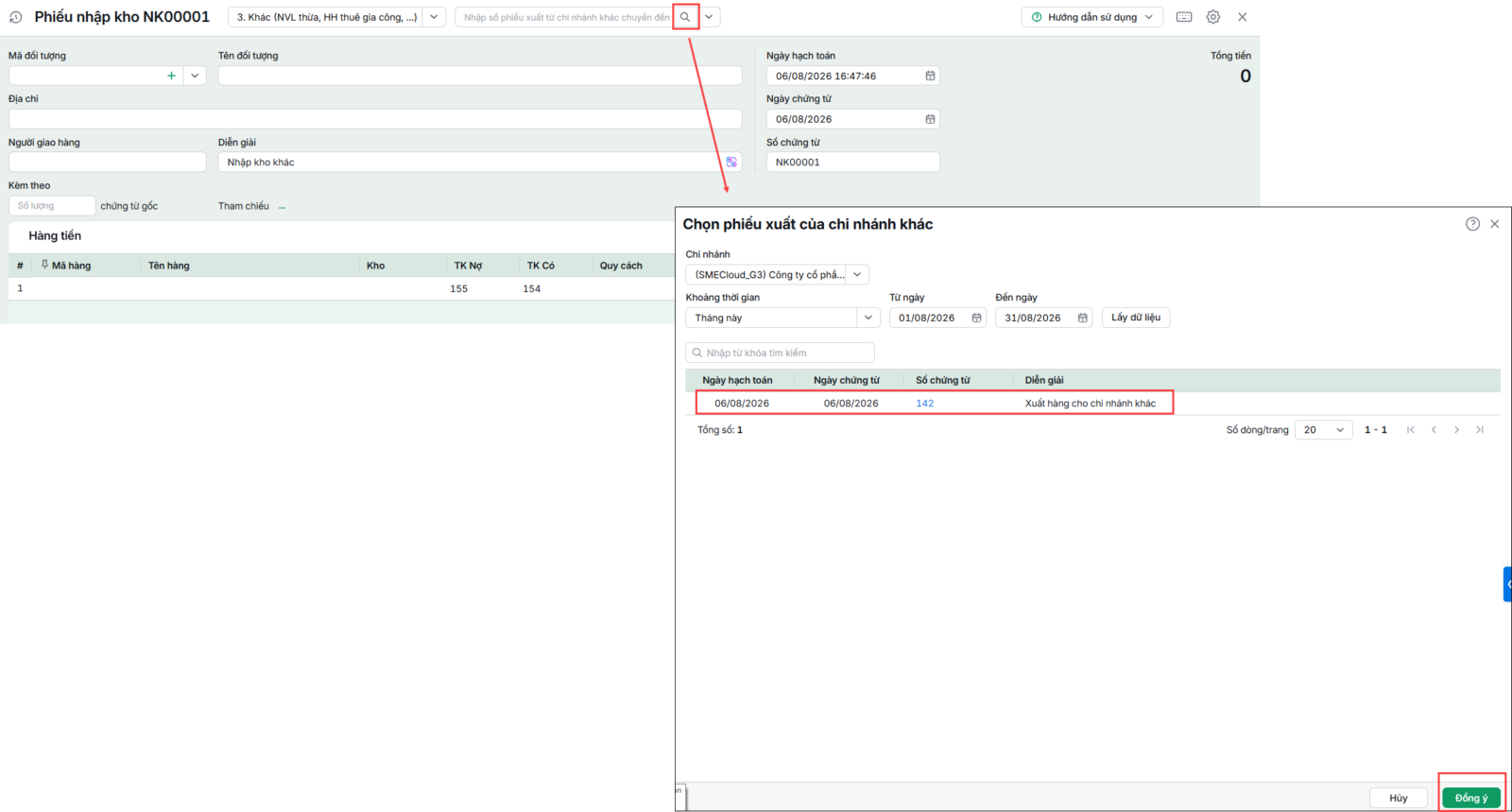
Task: Go to last page of results
Action: click(1479, 429)
